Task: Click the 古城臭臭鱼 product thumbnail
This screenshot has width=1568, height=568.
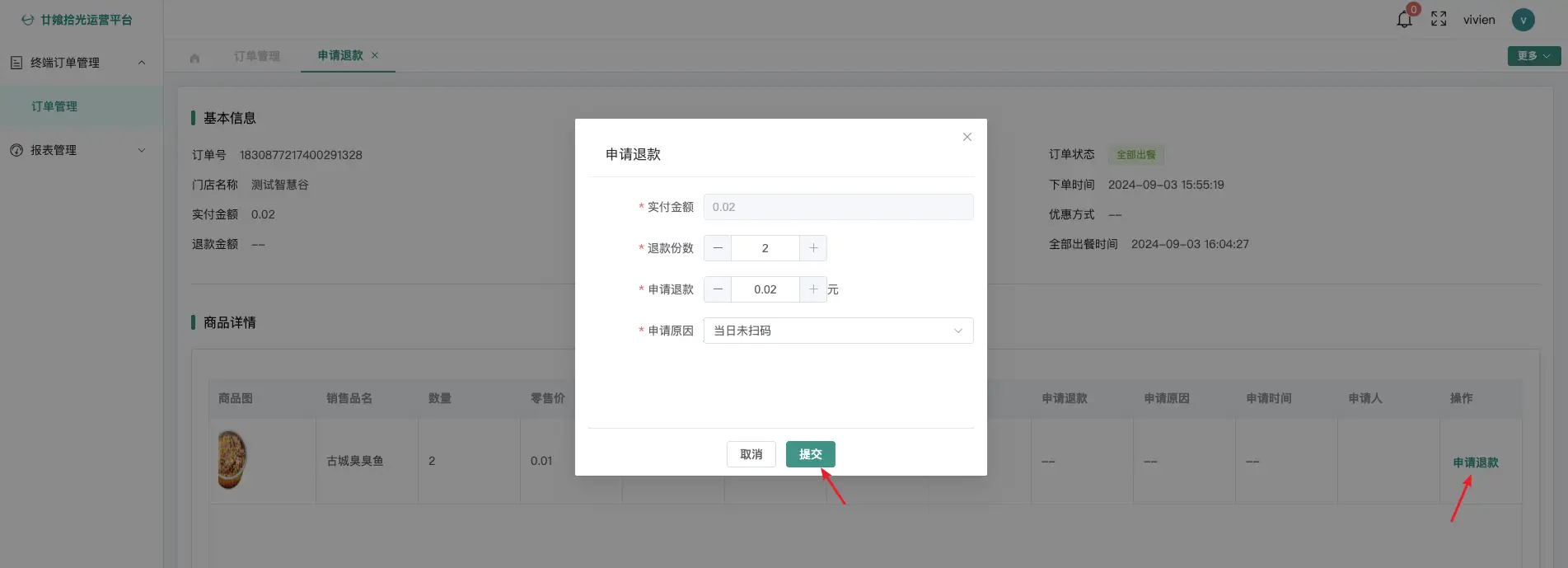Action: coord(232,460)
